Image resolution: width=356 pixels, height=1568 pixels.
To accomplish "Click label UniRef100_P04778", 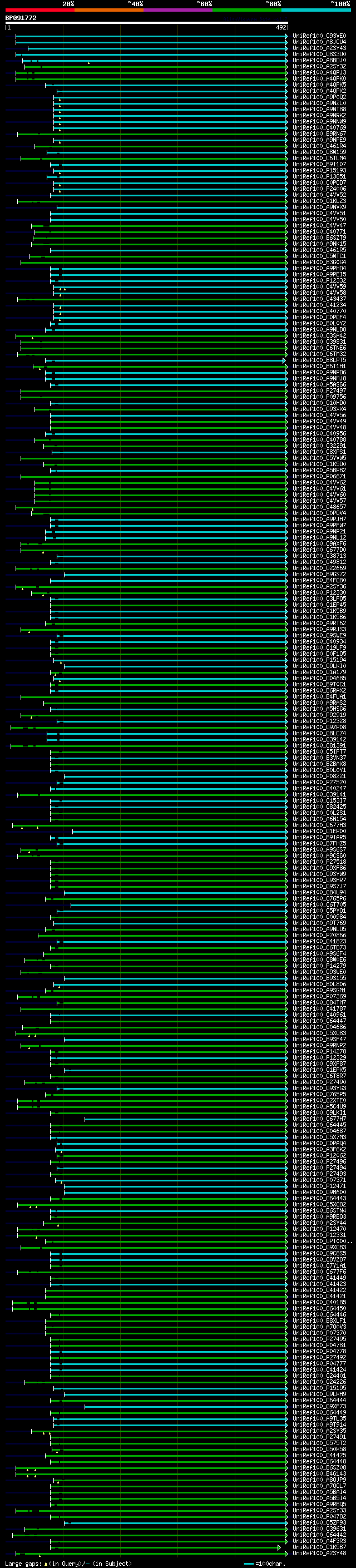I will click(x=319, y=1351).
